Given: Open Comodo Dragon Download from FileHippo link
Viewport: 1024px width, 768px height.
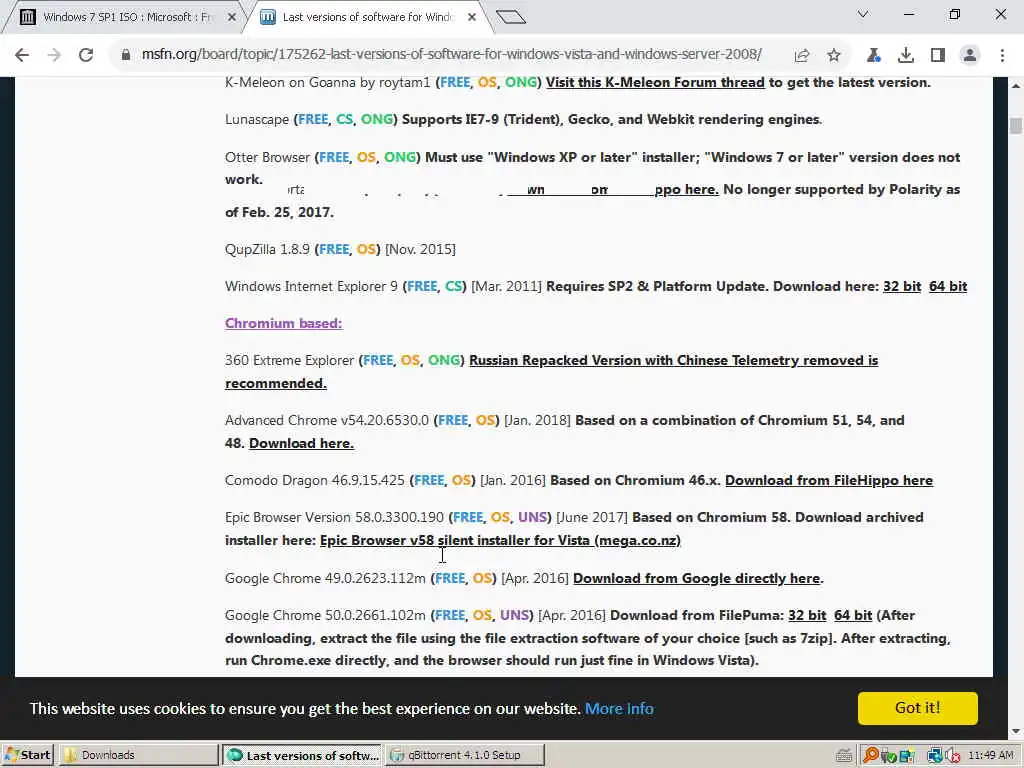Looking at the screenshot, I should 829,481.
